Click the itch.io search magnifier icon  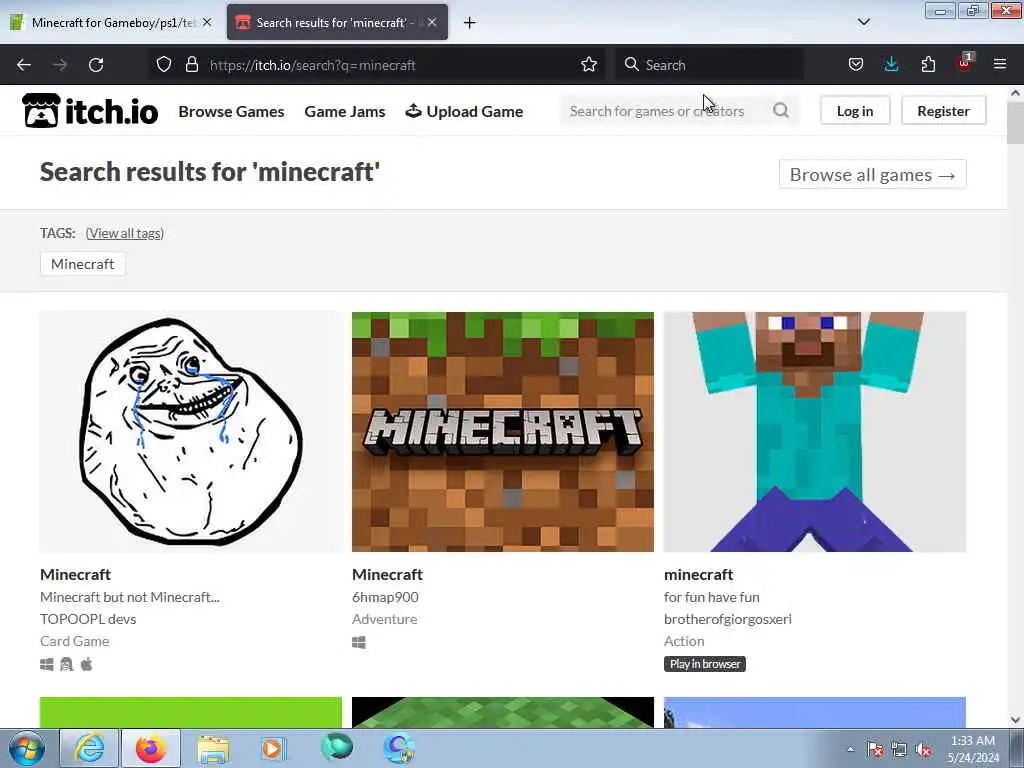coord(781,110)
